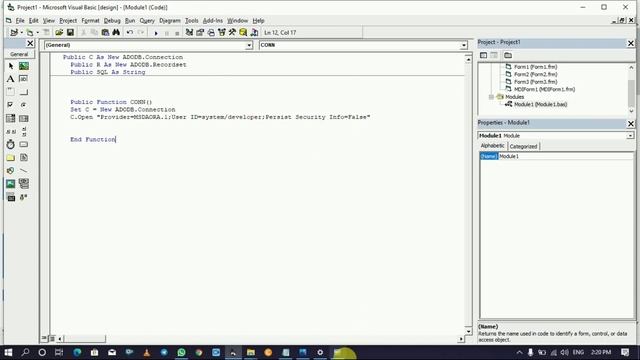This screenshot has width=640, height=360.
Task: Select the Label control in toolbox
Action: pyautogui.click(x=11, y=79)
